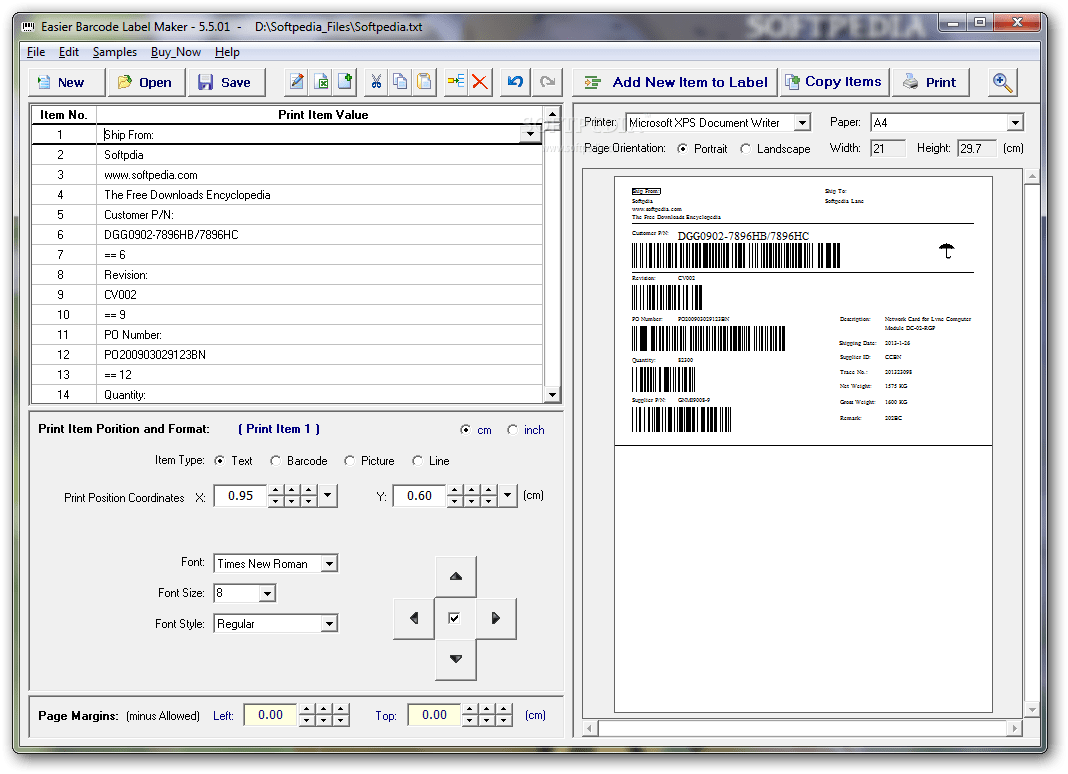Open the Buy_Now menu

[176, 51]
